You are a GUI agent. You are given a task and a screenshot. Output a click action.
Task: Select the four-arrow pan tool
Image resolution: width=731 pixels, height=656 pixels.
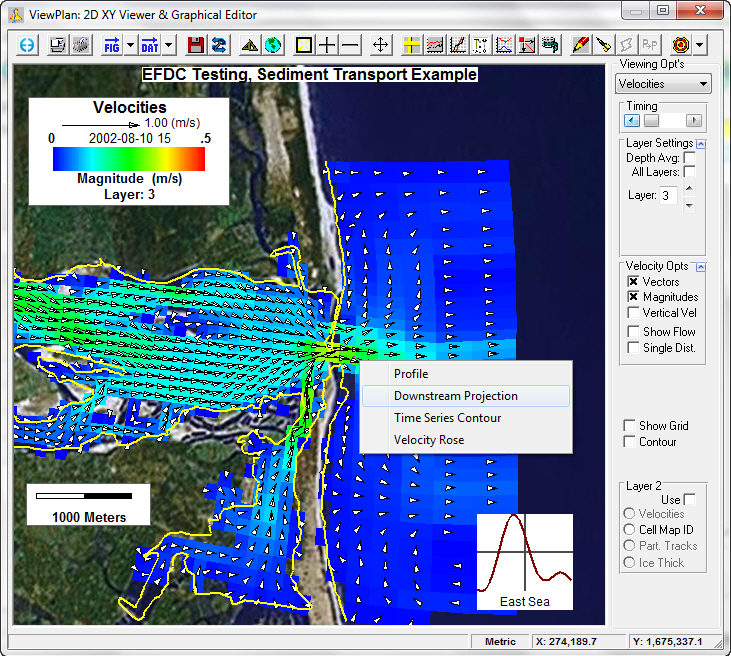(x=380, y=45)
